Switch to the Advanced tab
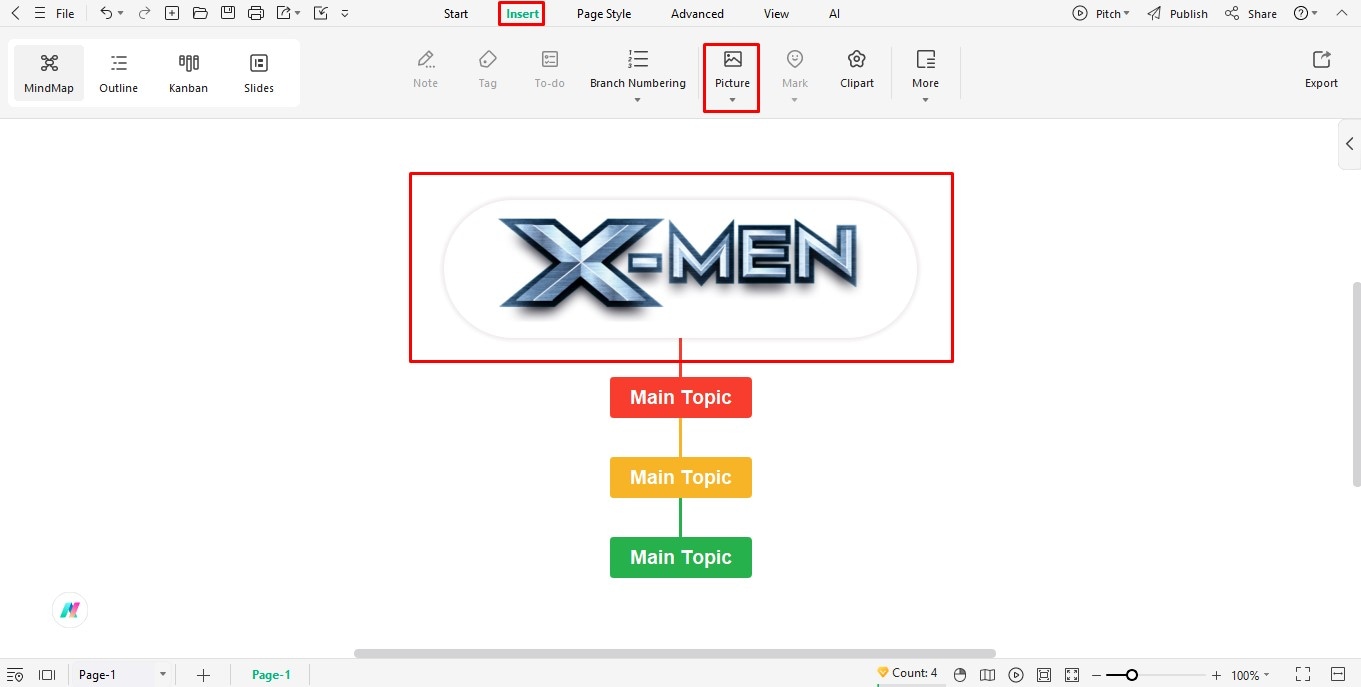Viewport: 1361px width, 687px height. click(697, 14)
